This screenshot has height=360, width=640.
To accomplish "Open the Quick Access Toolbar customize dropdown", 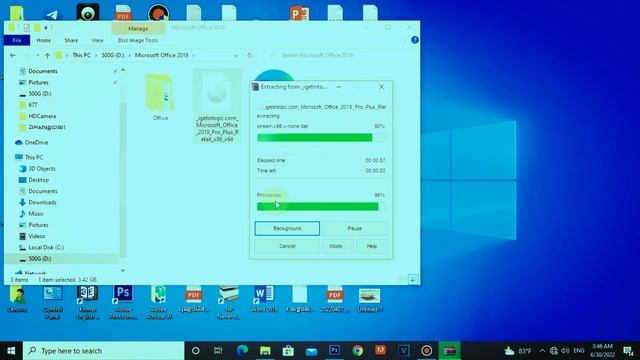I will coord(46,28).
